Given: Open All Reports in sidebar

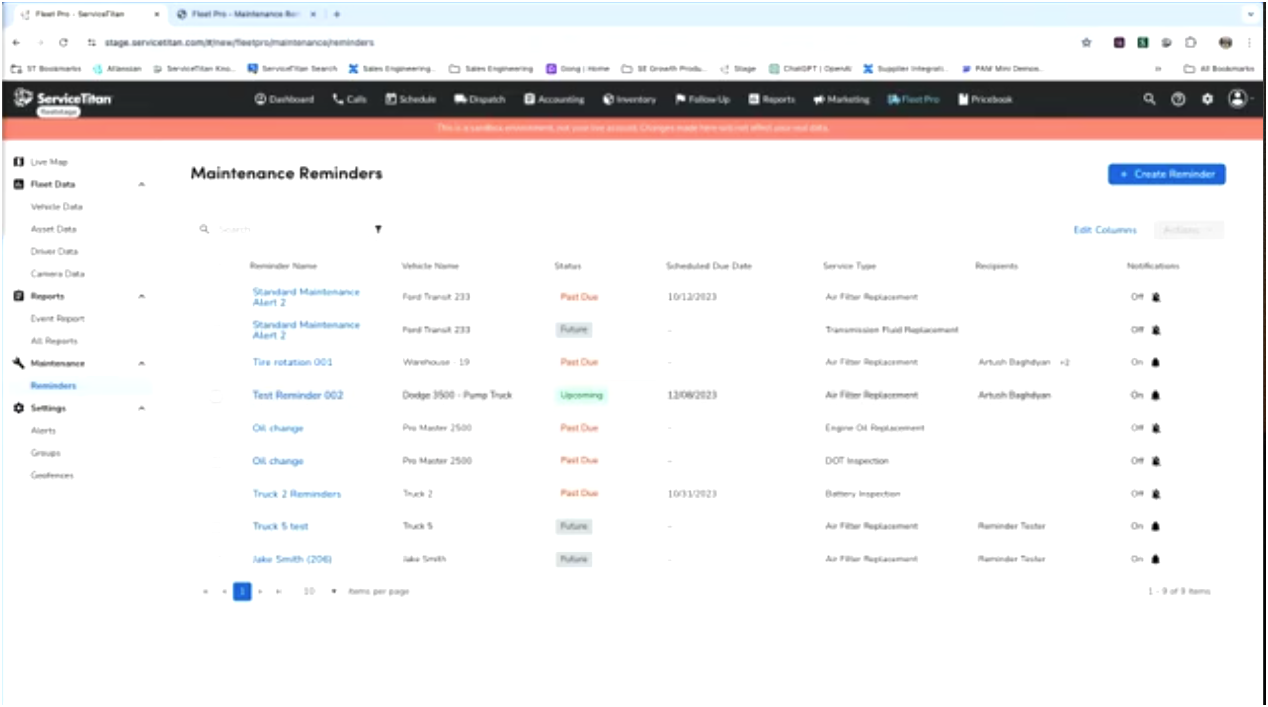Looking at the screenshot, I should point(54,341).
